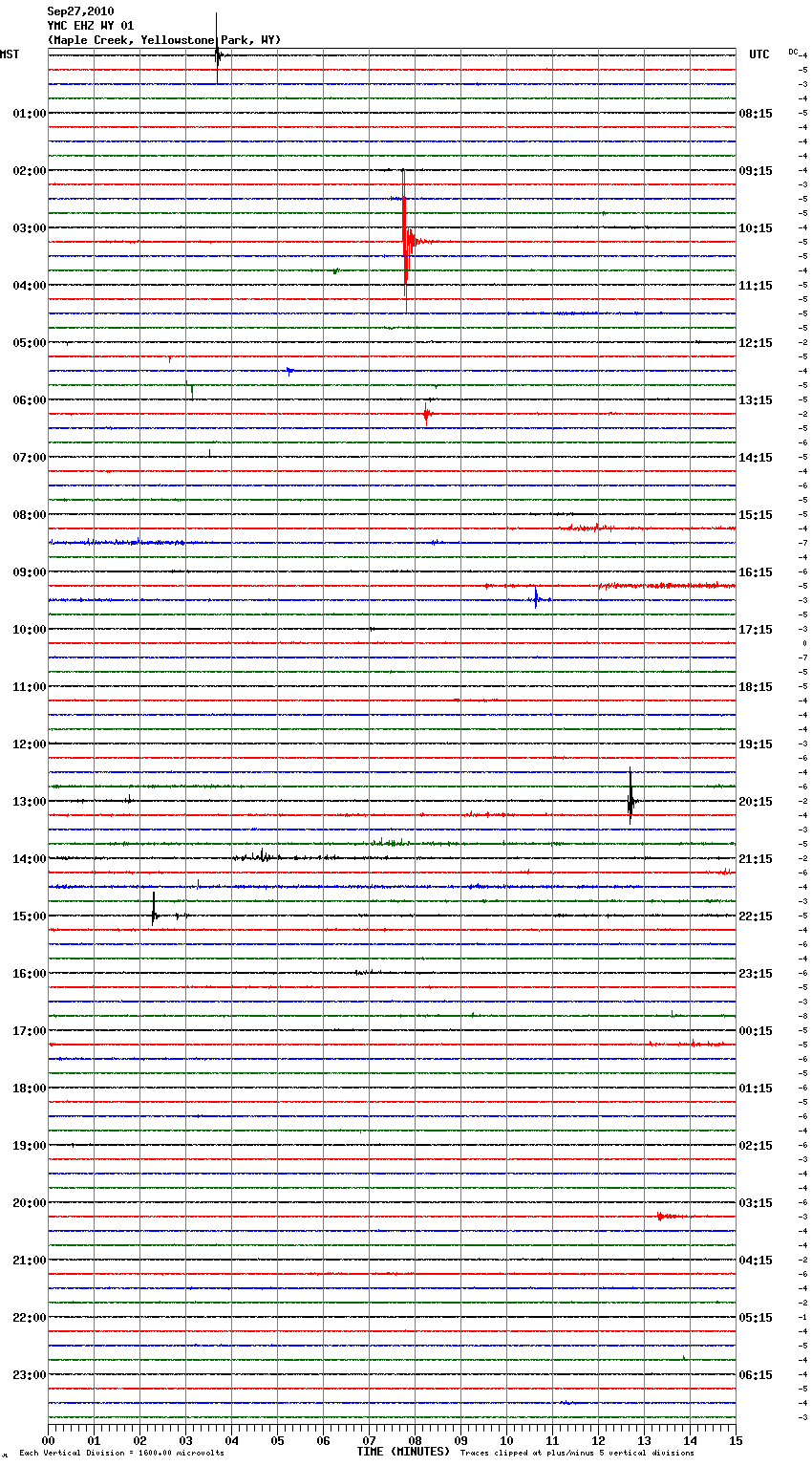Screen dimensions: 812x1466
Task: Select the station code YMC EHZ WY 01
Action: click(91, 26)
